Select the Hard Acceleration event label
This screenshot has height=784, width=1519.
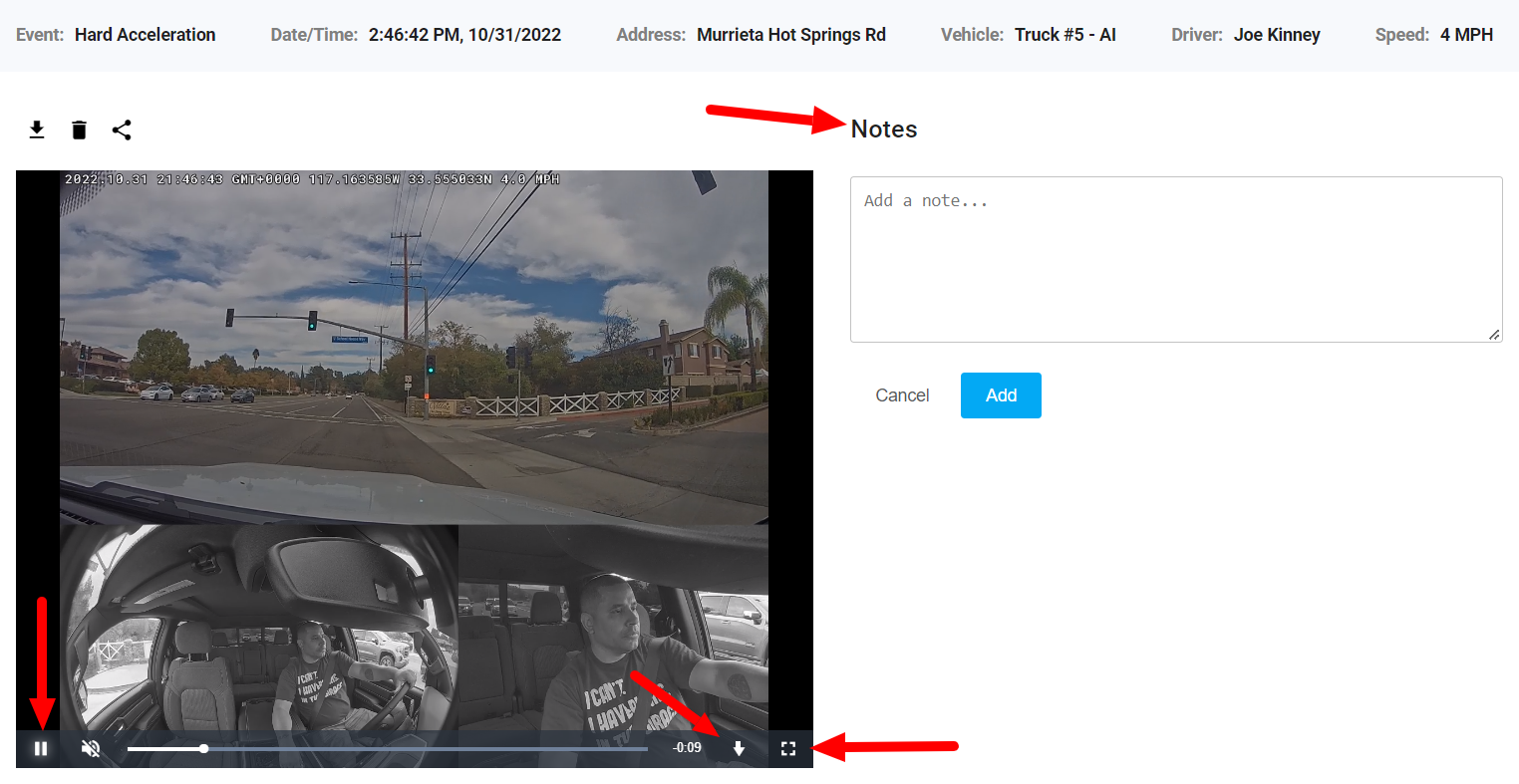[x=145, y=34]
